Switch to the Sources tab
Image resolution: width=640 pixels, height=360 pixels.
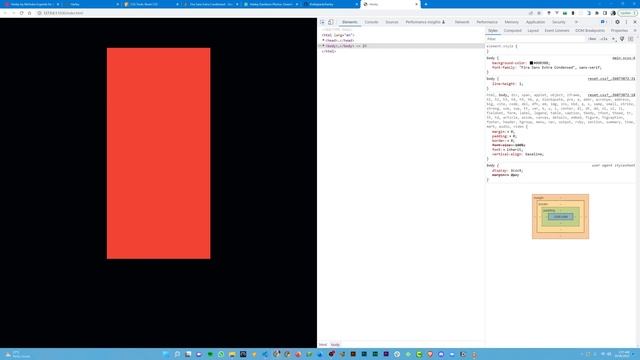coord(392,22)
